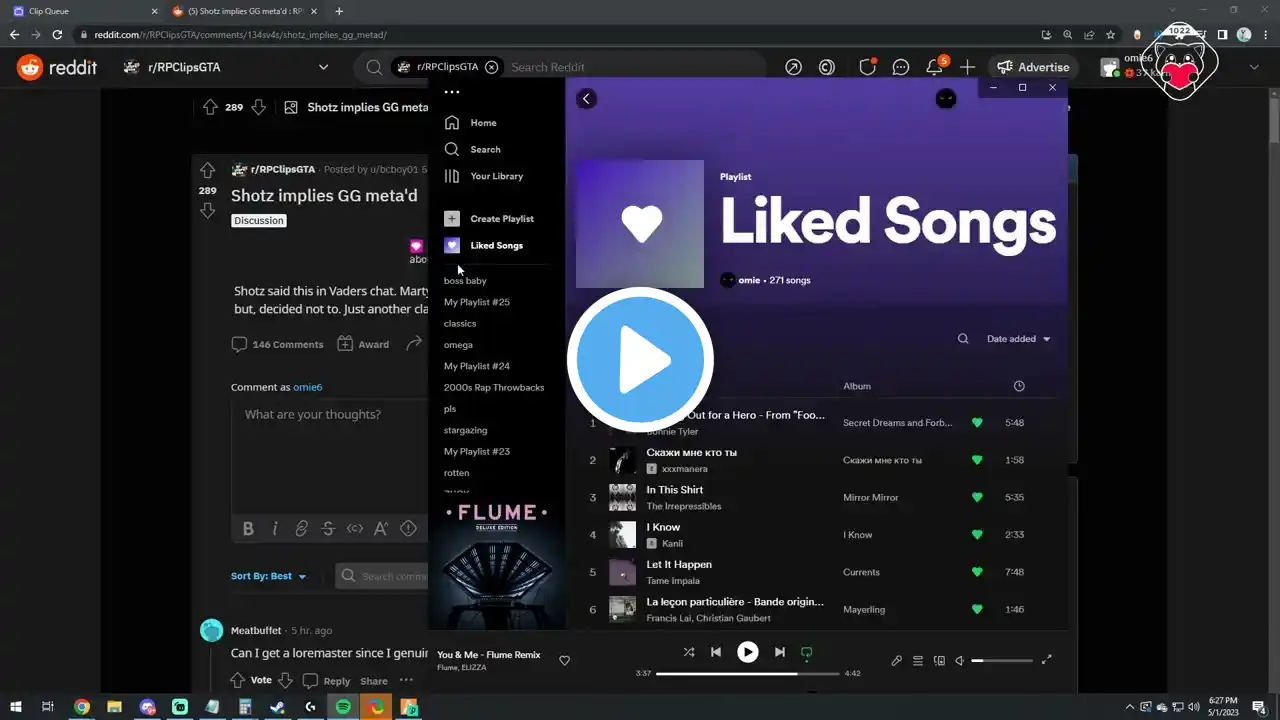Open the classics playlist

point(460,324)
